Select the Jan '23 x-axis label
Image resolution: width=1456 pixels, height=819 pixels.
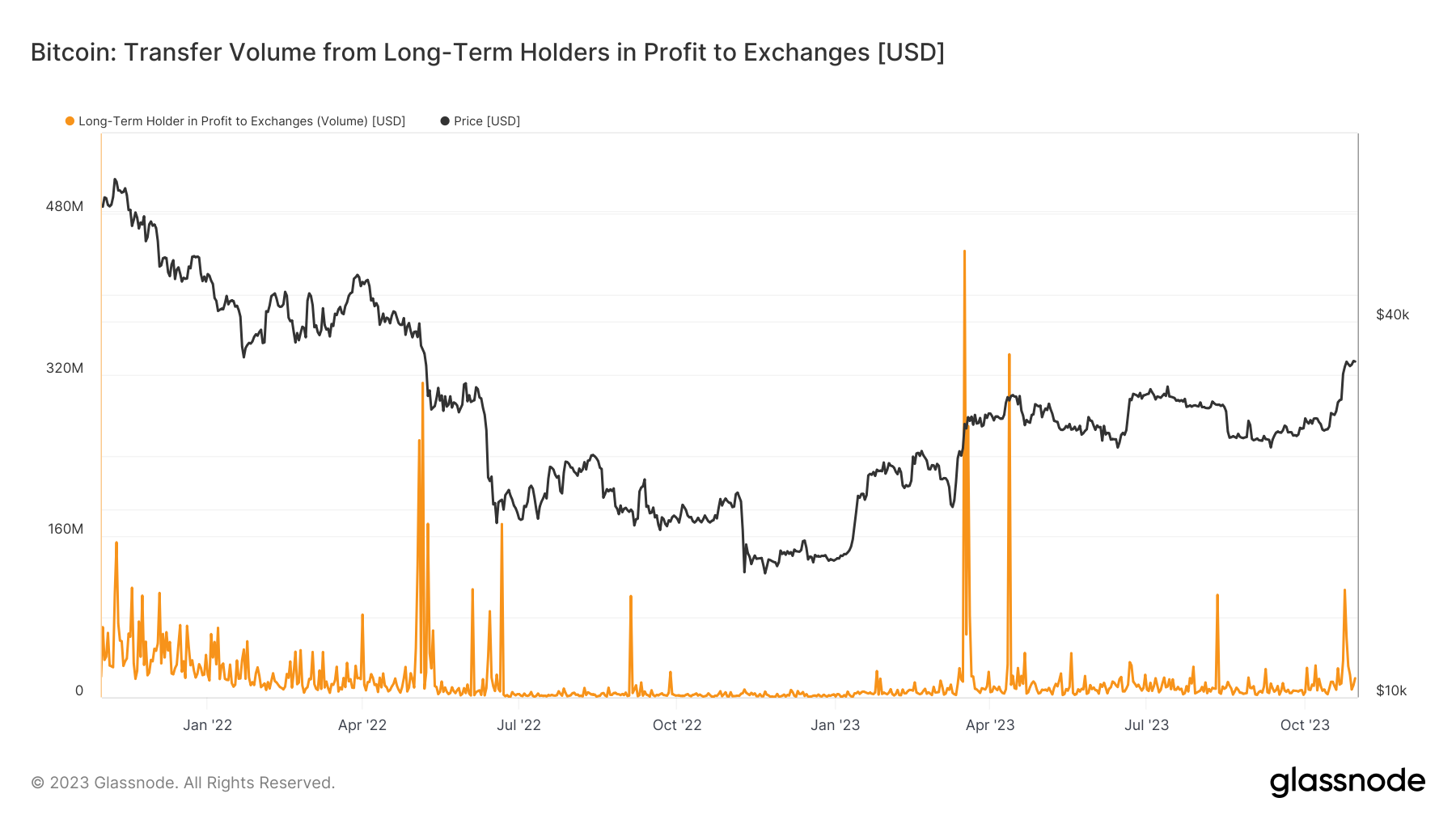(835, 725)
